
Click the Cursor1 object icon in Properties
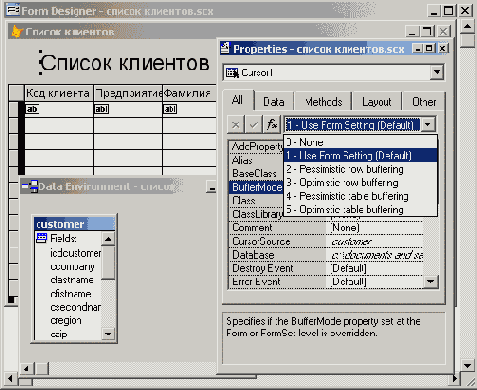tap(232, 73)
